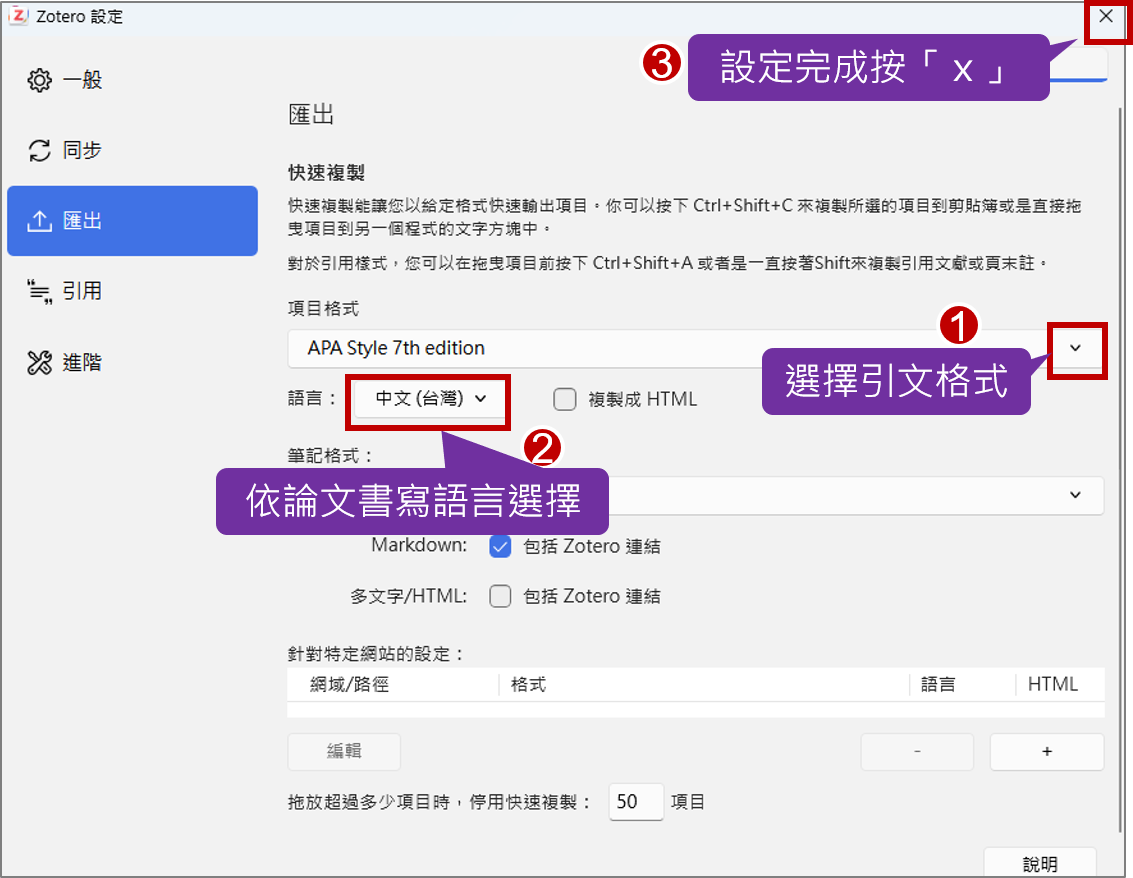The width and height of the screenshot is (1133, 878).
Task: Click the item count field showing 50
Action: click(635, 802)
